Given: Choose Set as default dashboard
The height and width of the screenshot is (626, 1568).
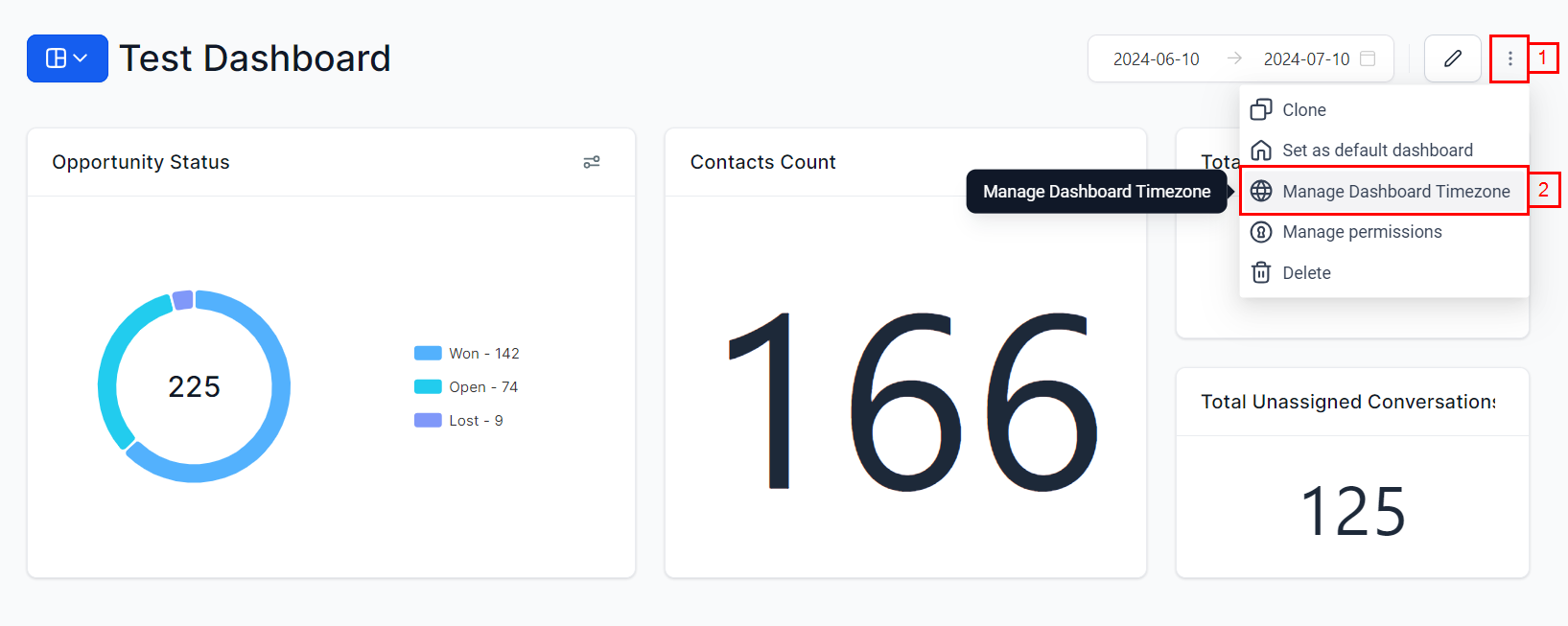Looking at the screenshot, I should pyautogui.click(x=1384, y=151).
